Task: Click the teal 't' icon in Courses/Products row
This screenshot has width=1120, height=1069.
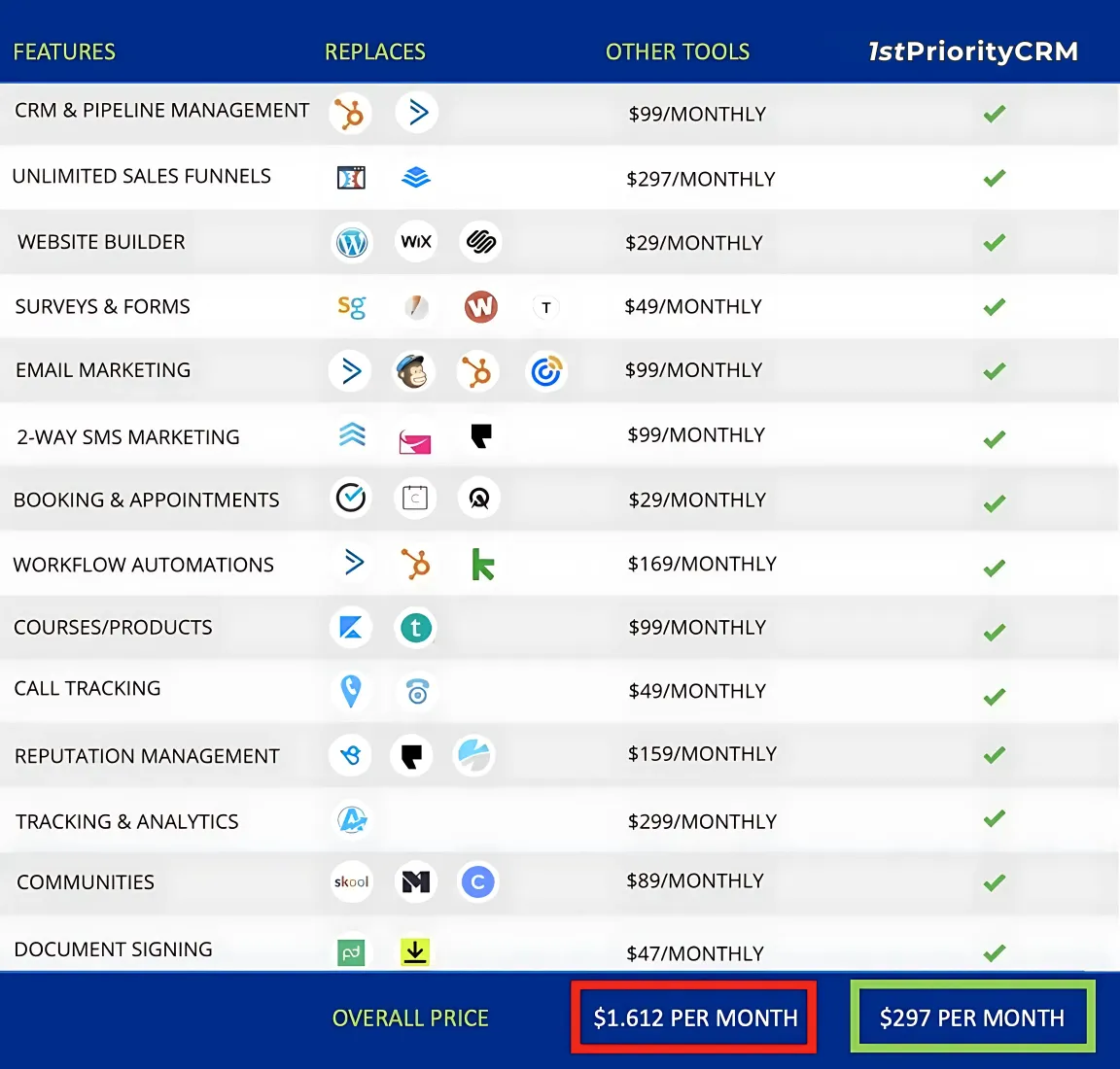Action: tap(416, 628)
